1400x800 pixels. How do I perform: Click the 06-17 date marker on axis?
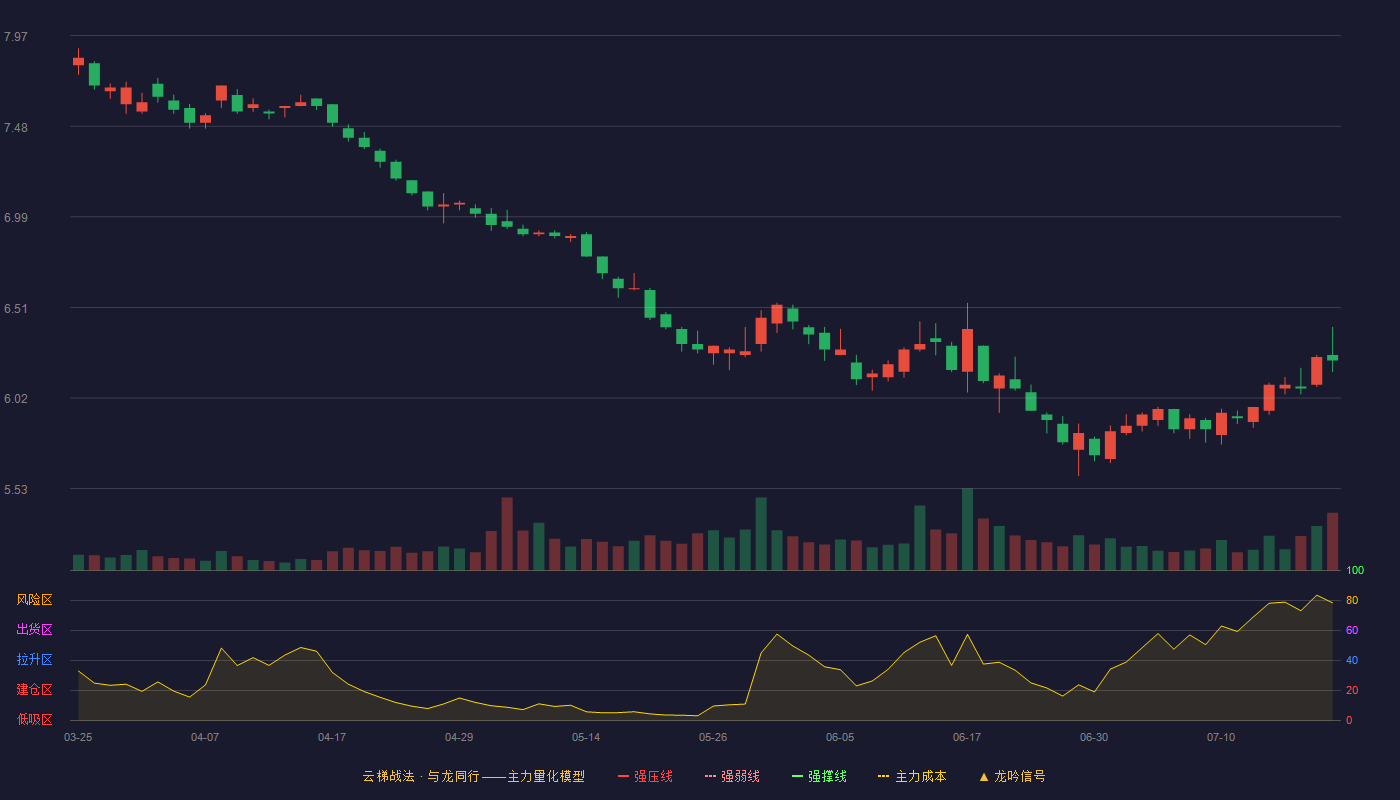[967, 737]
